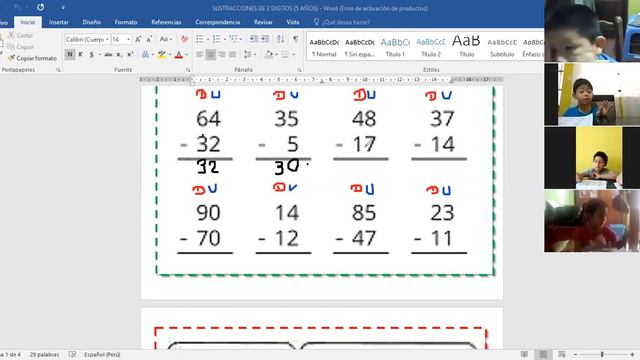
Task: Switch to Read Mode view icon
Action: click(524, 354)
